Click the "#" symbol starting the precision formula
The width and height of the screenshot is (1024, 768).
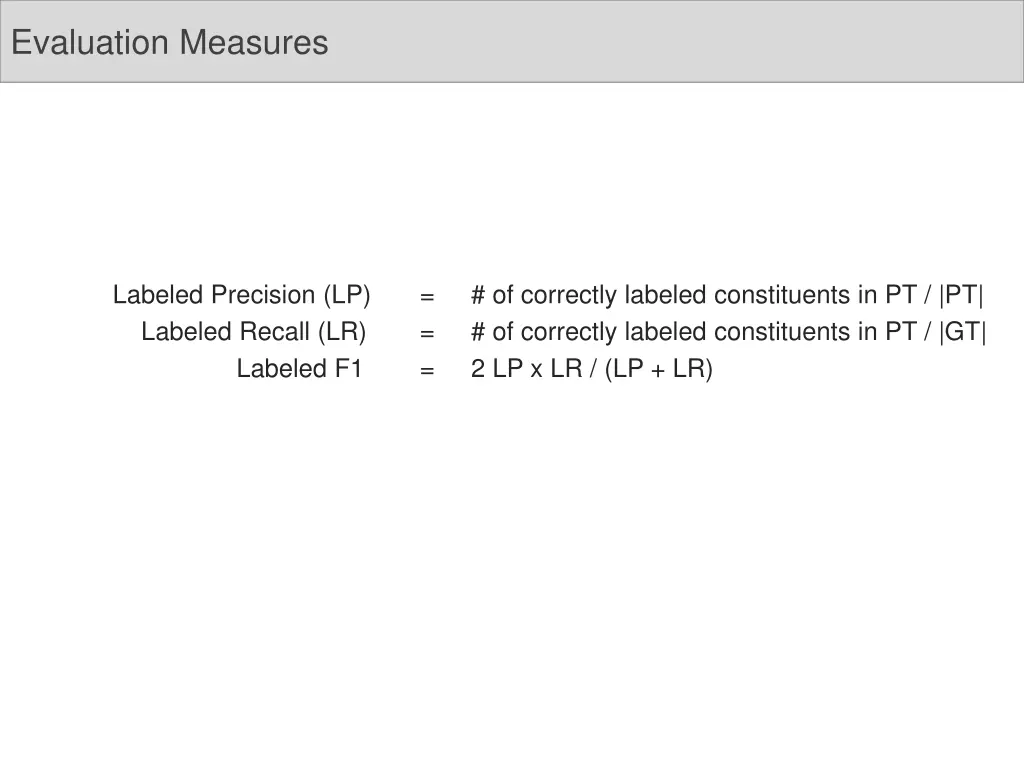478,295
